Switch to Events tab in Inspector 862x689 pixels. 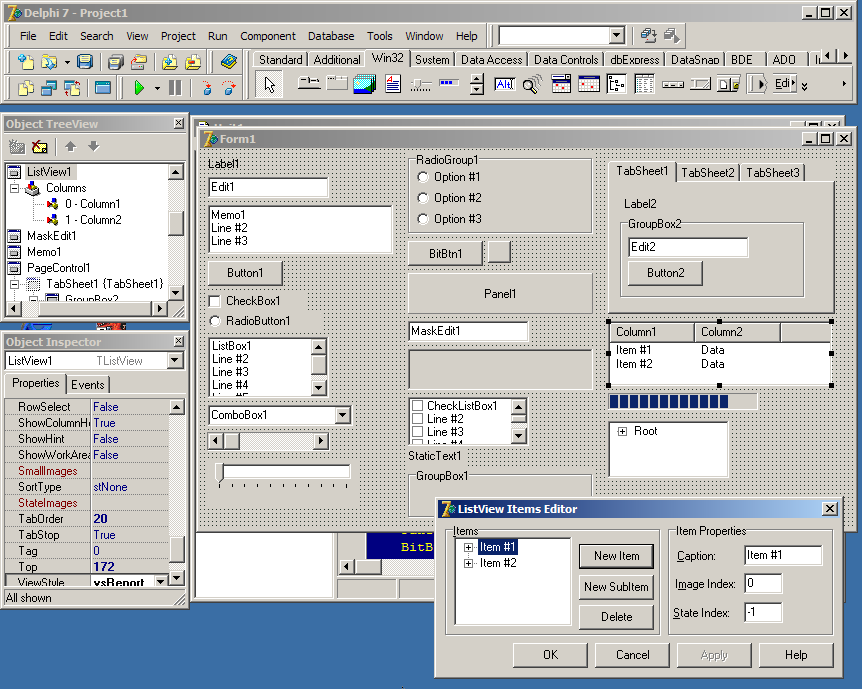click(87, 384)
